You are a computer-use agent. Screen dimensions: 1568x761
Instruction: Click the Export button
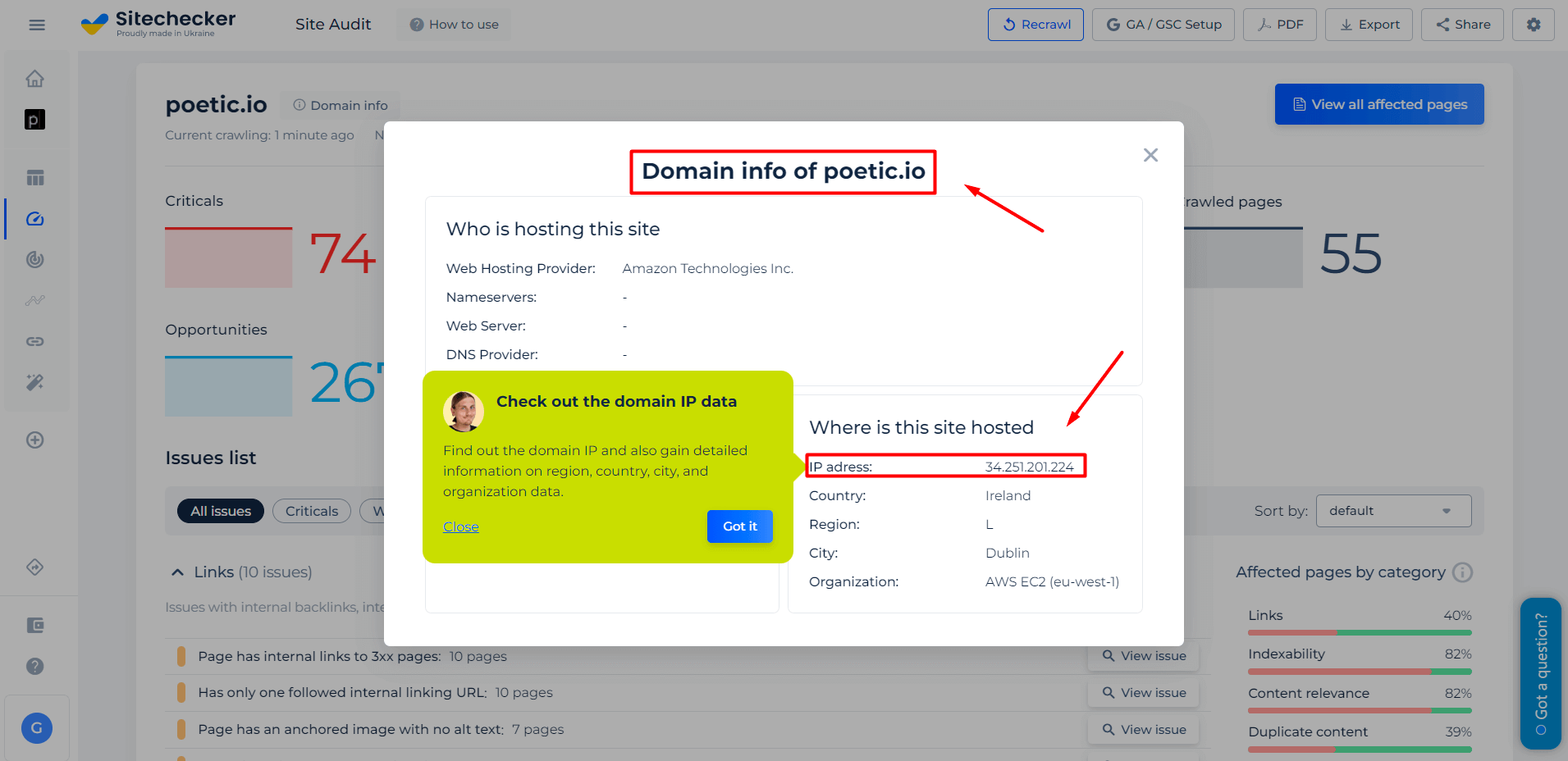pos(1369,25)
